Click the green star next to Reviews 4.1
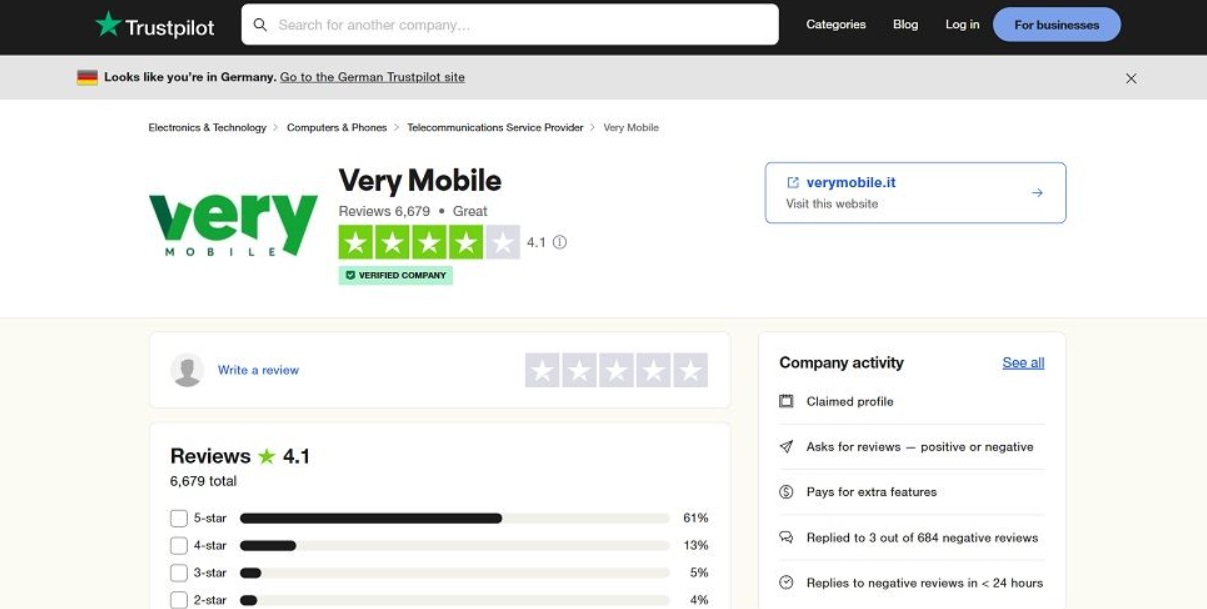 coord(266,456)
